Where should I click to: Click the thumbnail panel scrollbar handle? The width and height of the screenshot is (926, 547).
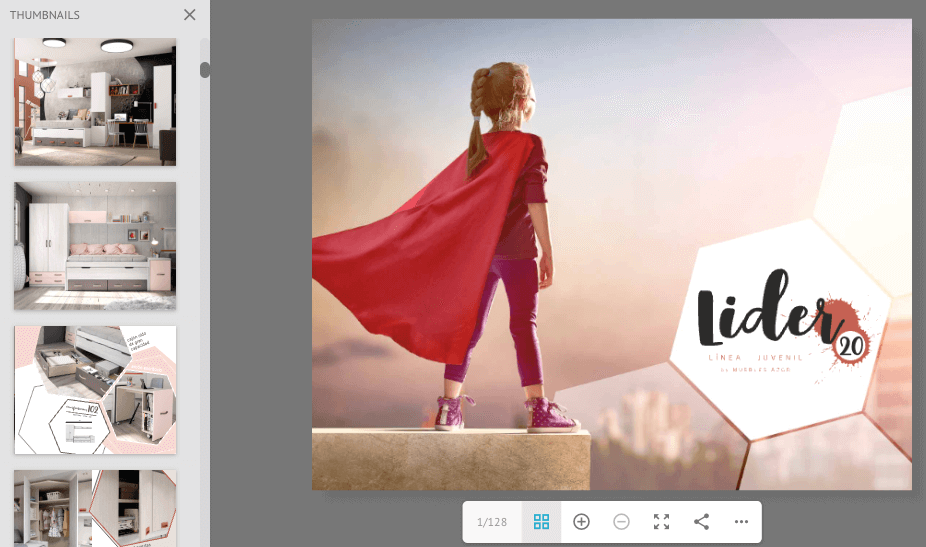pos(205,70)
